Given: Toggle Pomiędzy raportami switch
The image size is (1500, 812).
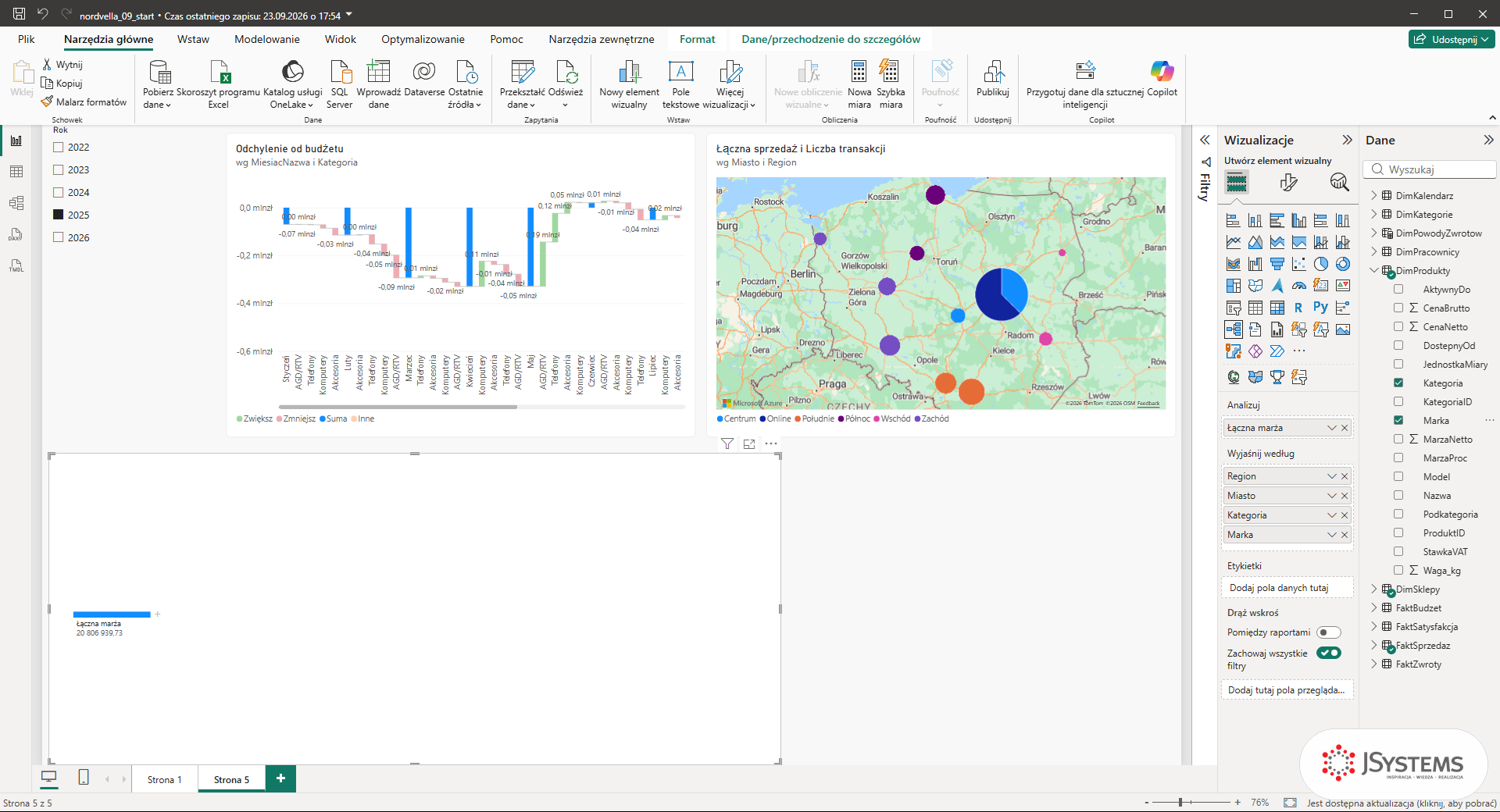Looking at the screenshot, I should pyautogui.click(x=1329, y=632).
